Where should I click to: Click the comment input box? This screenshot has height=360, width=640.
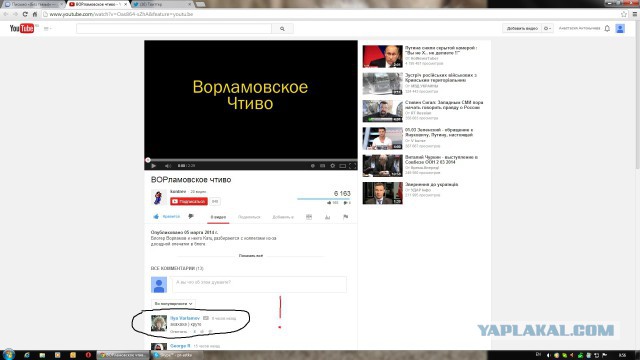coord(259,284)
